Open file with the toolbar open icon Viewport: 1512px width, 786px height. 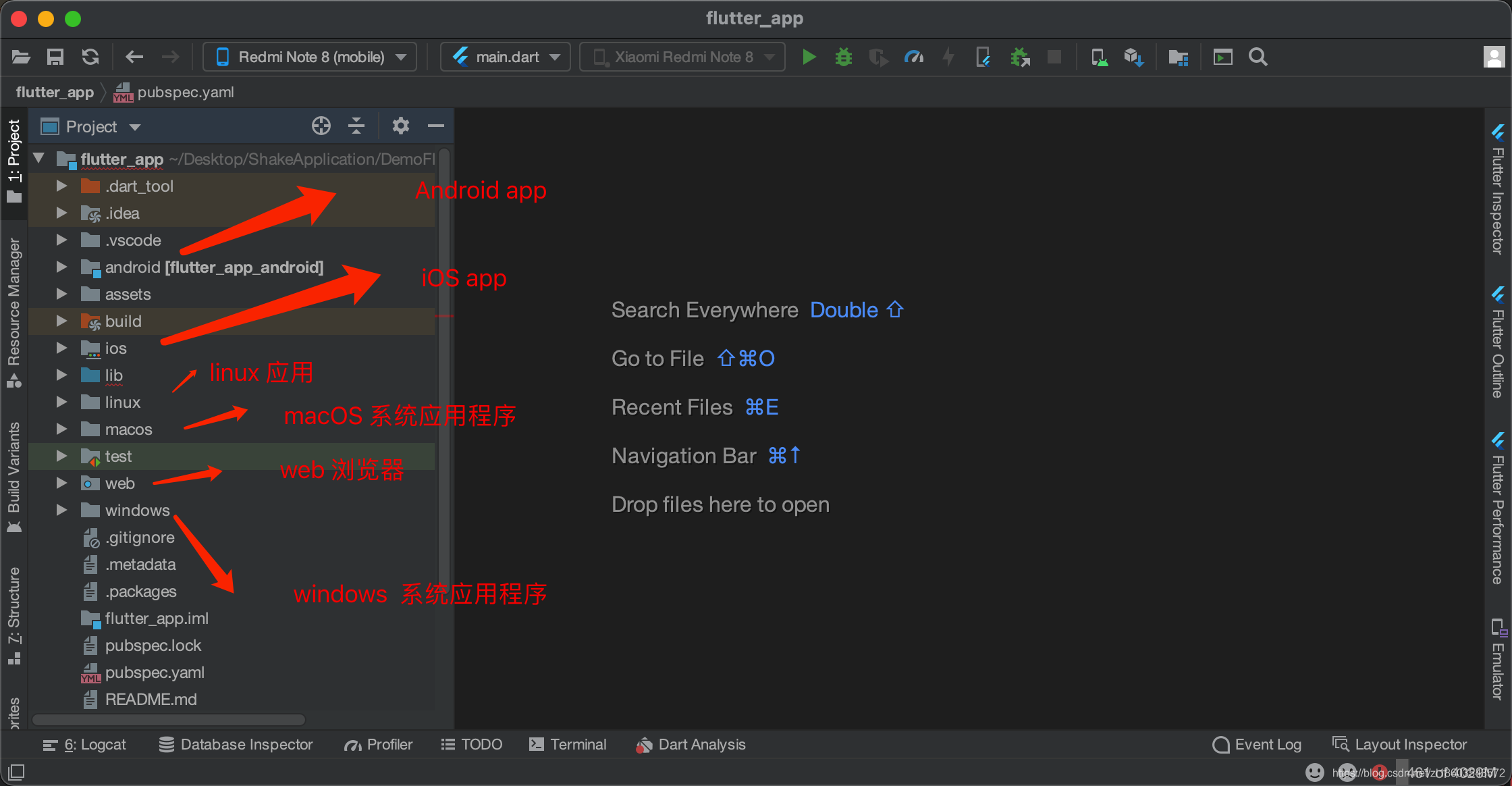tap(21, 57)
